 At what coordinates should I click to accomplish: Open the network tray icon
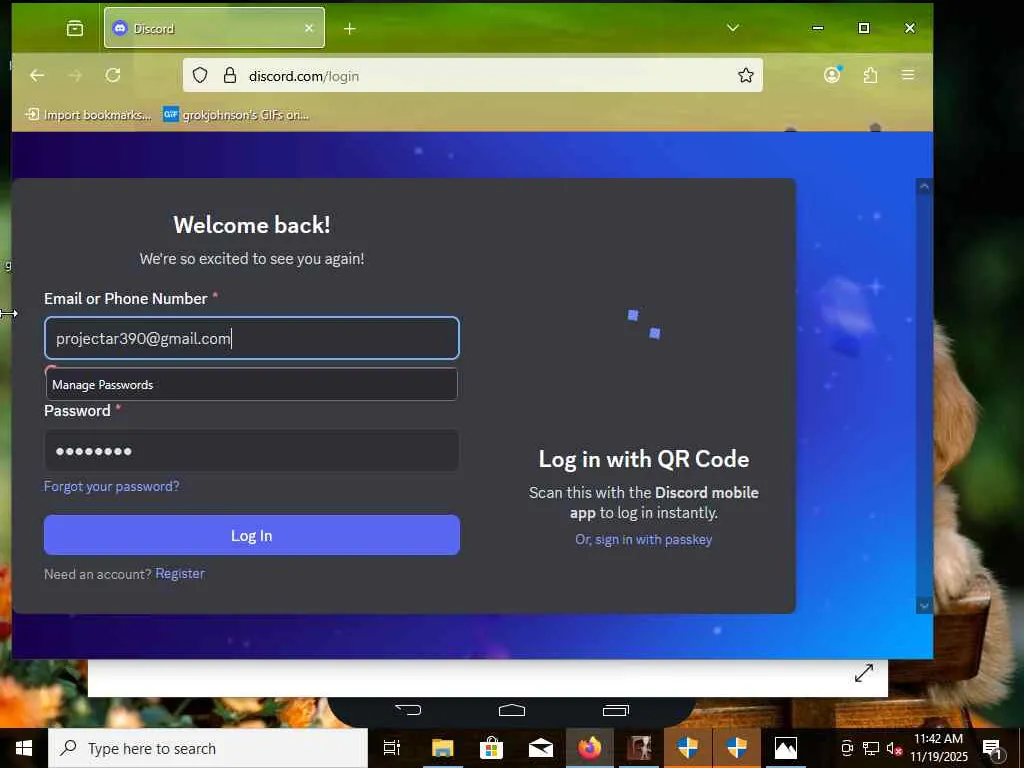(871, 748)
